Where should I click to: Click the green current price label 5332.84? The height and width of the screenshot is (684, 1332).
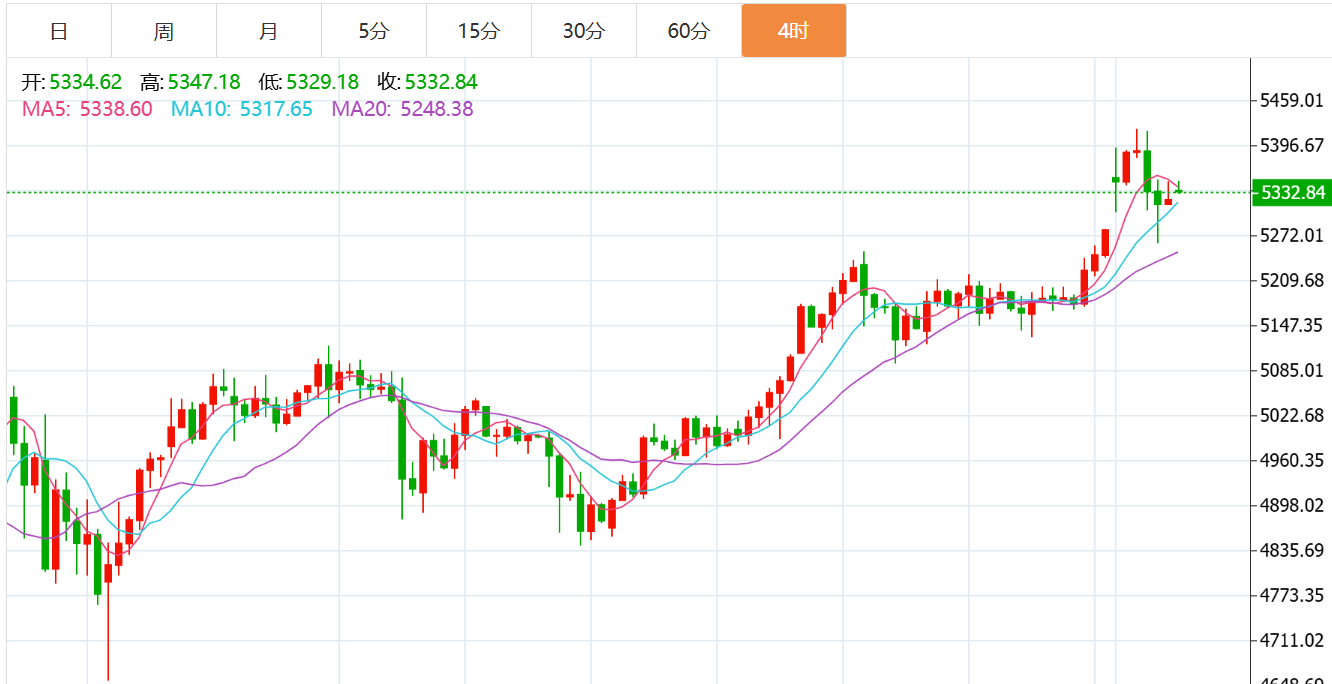pos(1292,192)
